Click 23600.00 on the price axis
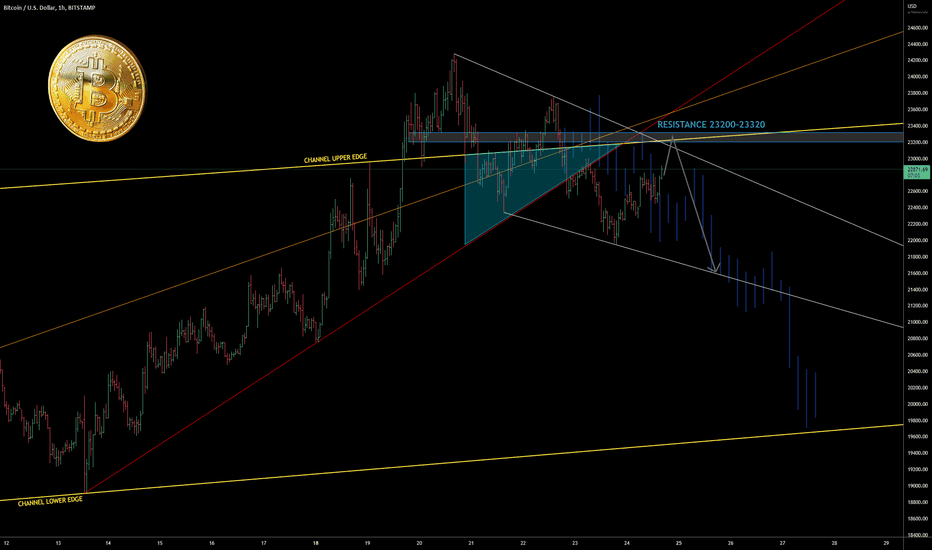The image size is (932, 550). 918,109
